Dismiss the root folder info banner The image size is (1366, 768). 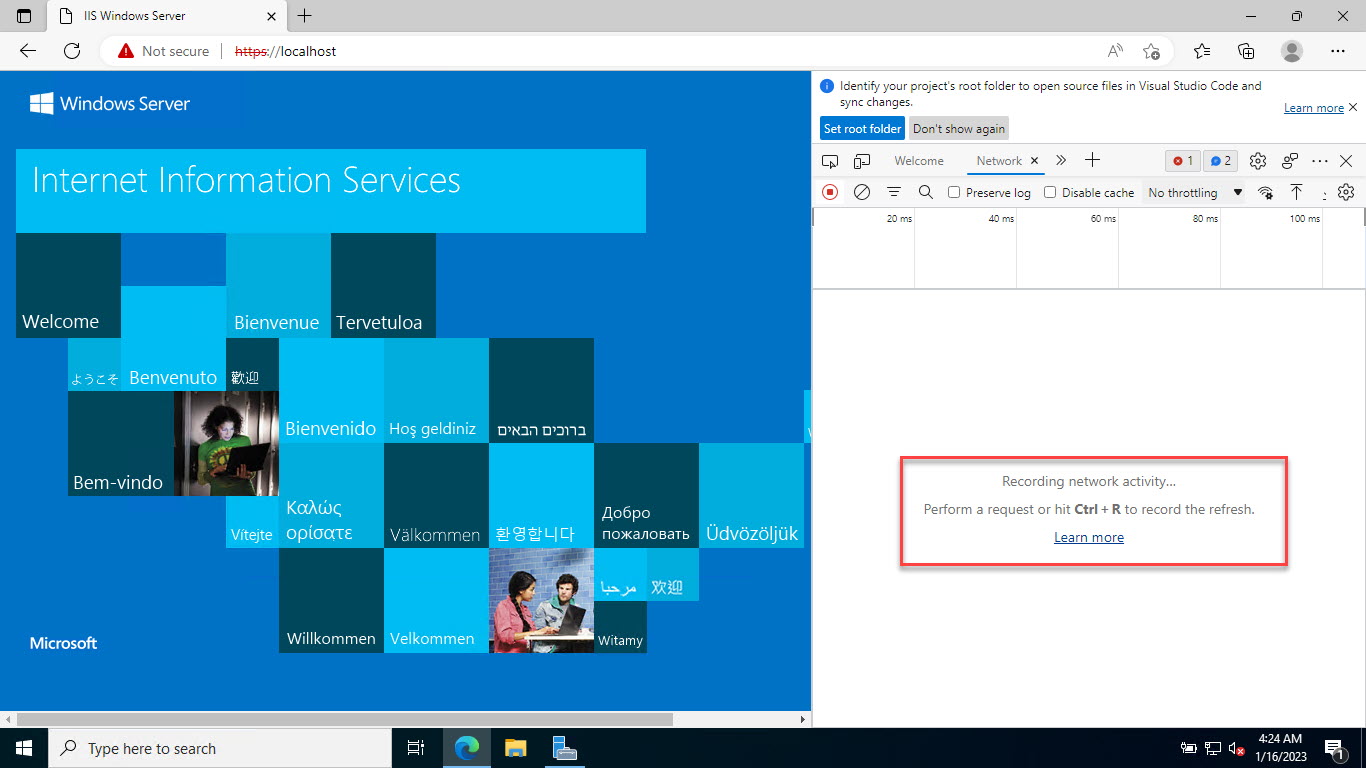tap(1353, 107)
